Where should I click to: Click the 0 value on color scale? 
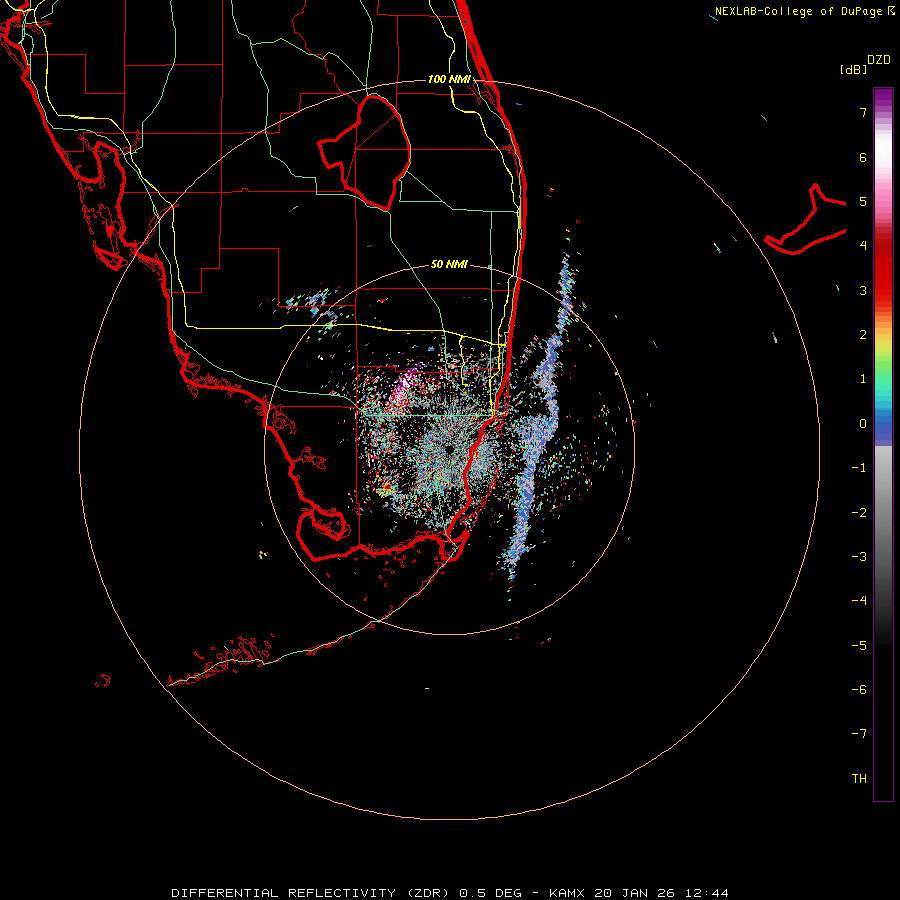(863, 424)
